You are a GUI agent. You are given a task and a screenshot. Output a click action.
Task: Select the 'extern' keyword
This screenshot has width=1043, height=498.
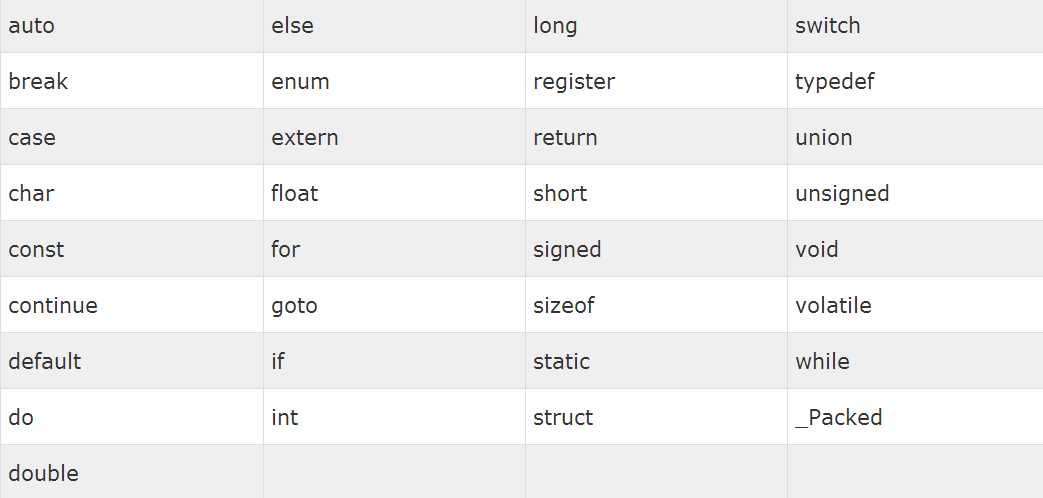click(305, 137)
